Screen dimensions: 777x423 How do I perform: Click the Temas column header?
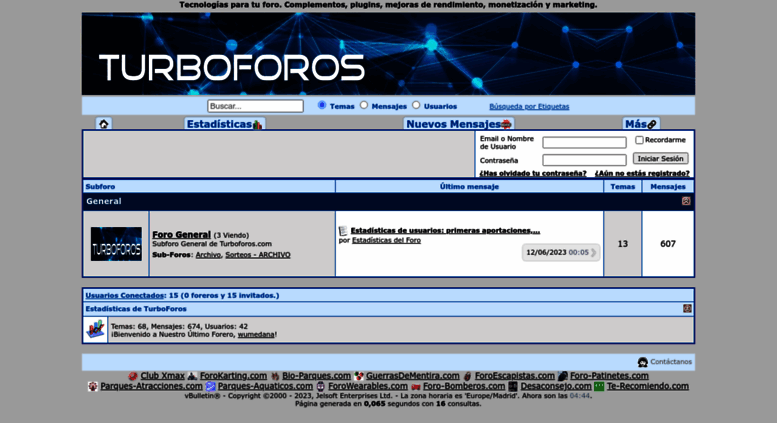point(622,186)
